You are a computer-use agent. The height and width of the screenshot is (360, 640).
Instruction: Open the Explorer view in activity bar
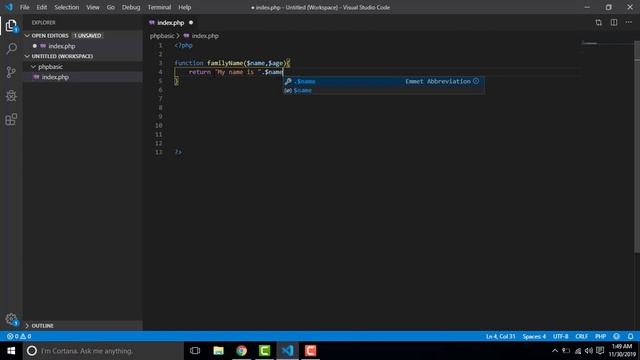11,26
